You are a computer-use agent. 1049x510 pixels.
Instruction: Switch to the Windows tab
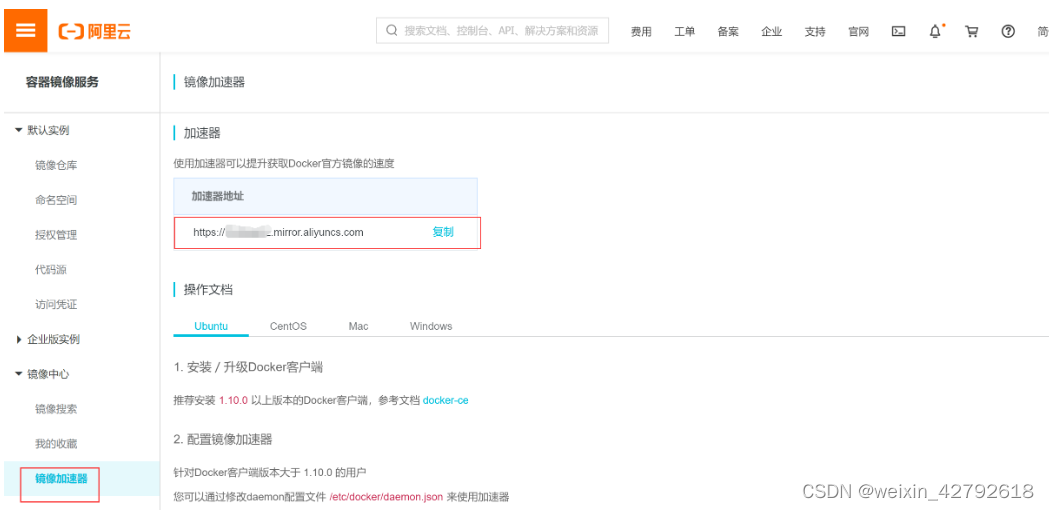pyautogui.click(x=431, y=326)
